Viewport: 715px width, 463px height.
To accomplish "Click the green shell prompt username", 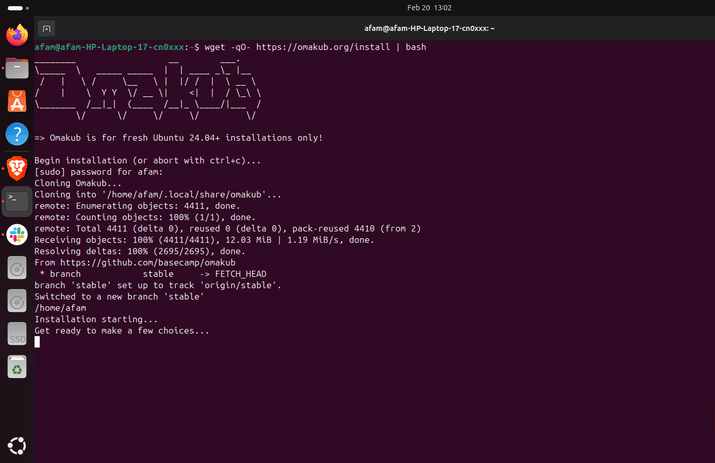I will 109,47.
